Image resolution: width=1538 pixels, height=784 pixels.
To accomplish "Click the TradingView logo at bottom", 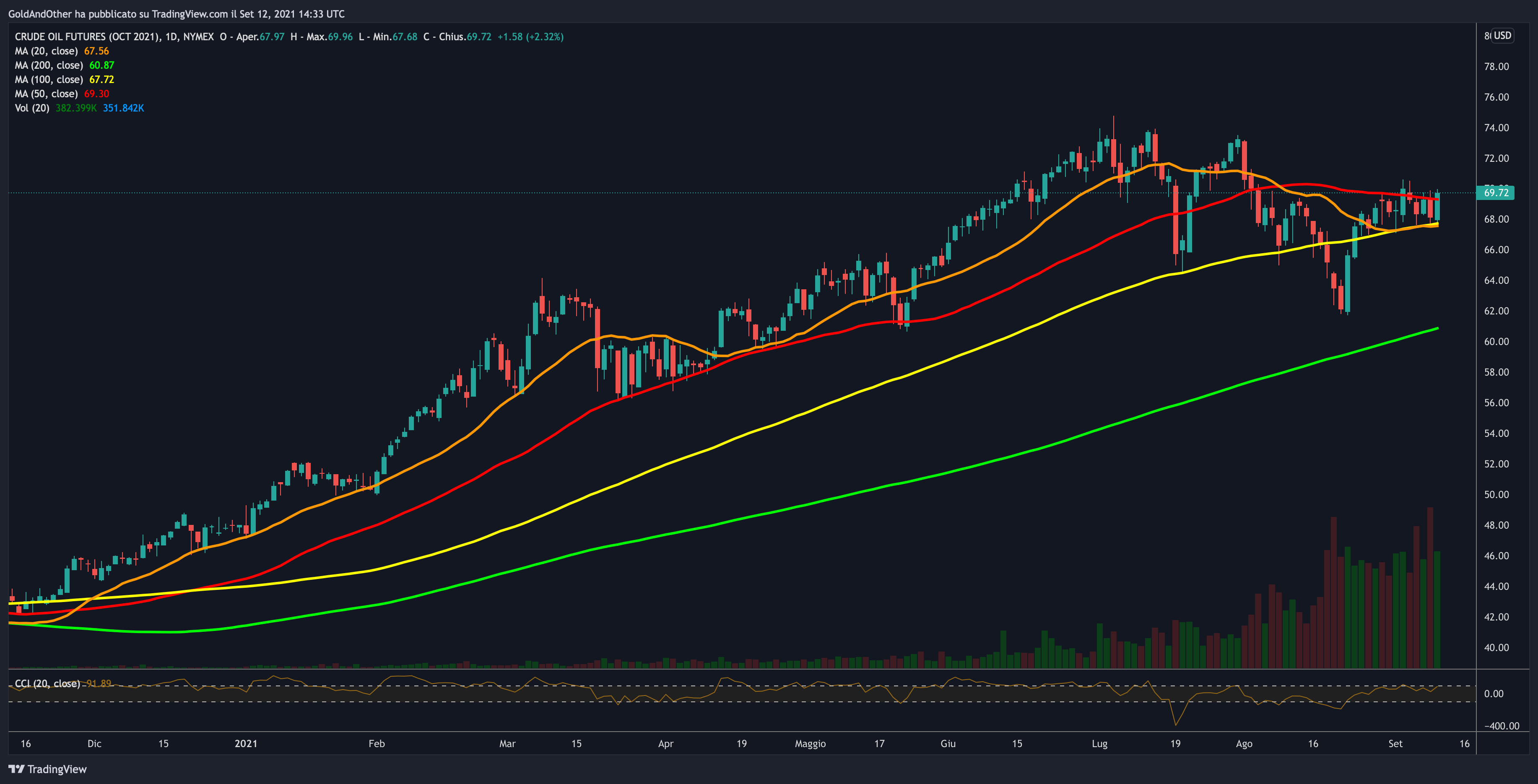I will click(x=47, y=769).
